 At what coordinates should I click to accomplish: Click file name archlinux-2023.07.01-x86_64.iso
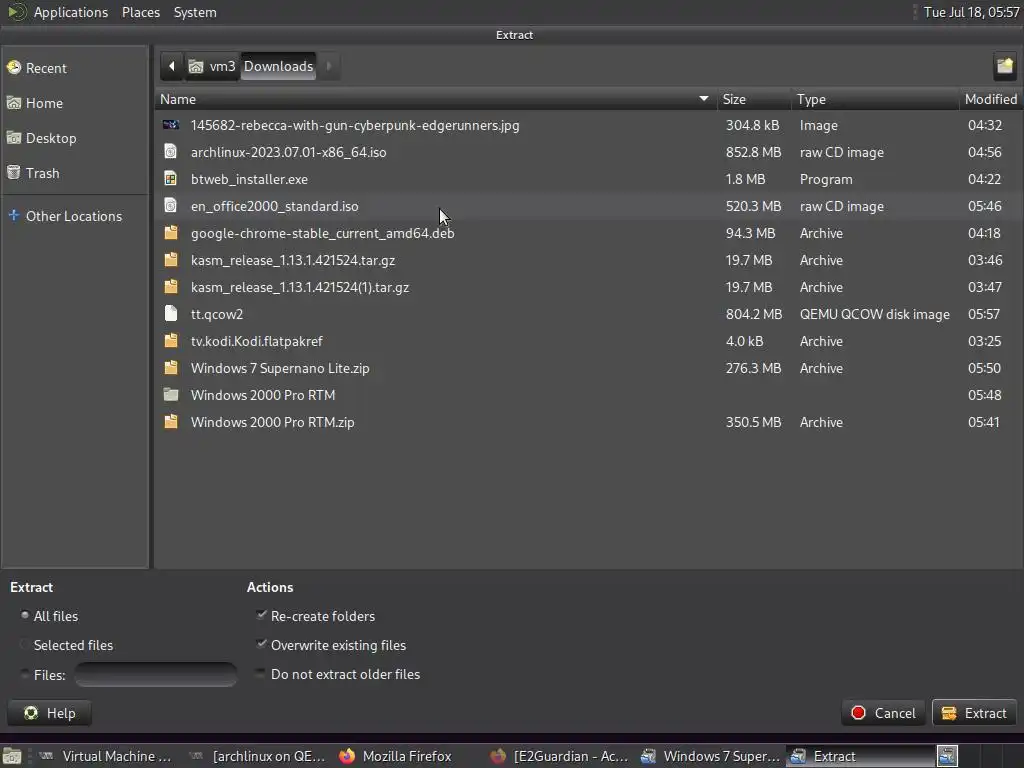click(288, 152)
